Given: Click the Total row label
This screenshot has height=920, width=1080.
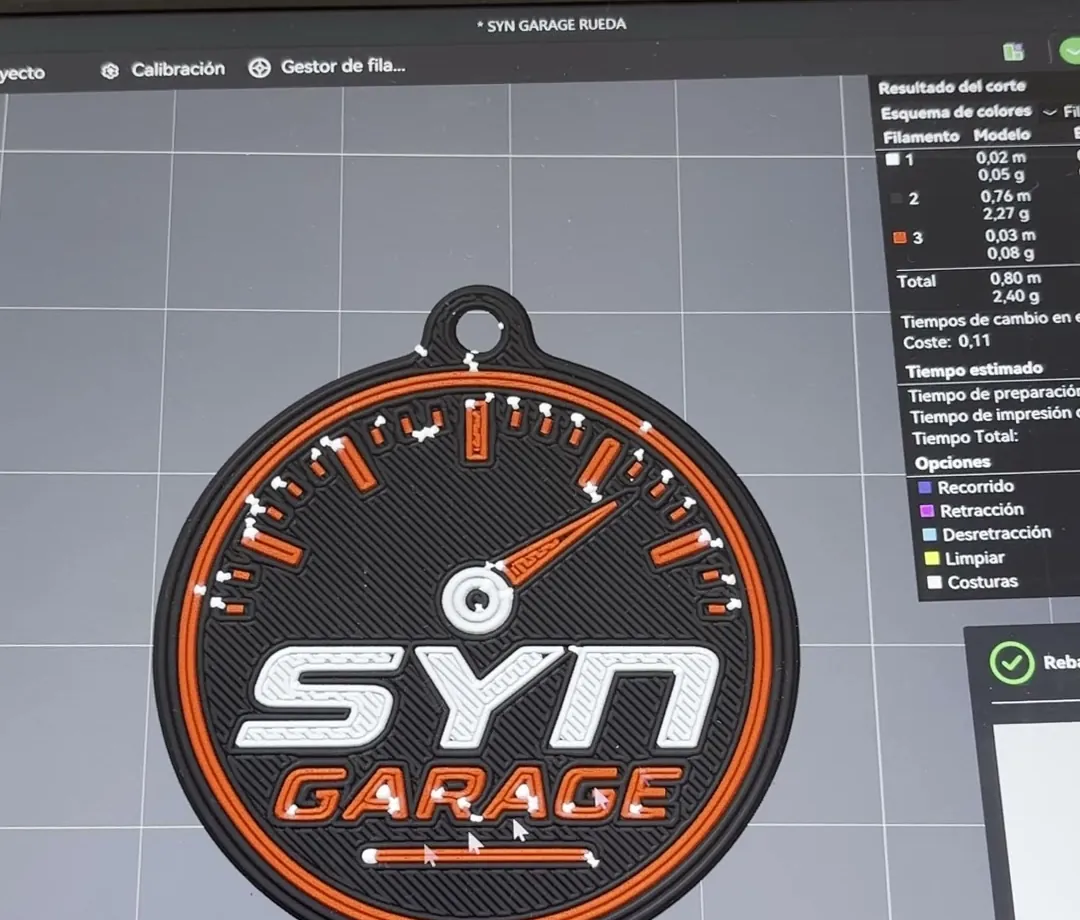Looking at the screenshot, I should point(917,281).
